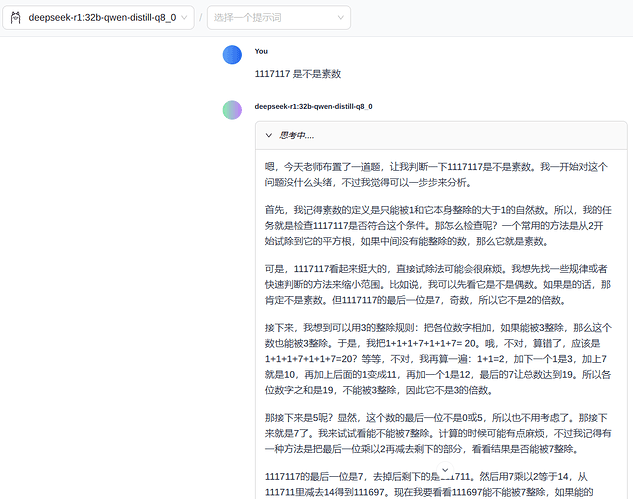Image resolution: width=633 pixels, height=499 pixels.
Task: Click the 思考中.... header label
Action: click(x=297, y=135)
